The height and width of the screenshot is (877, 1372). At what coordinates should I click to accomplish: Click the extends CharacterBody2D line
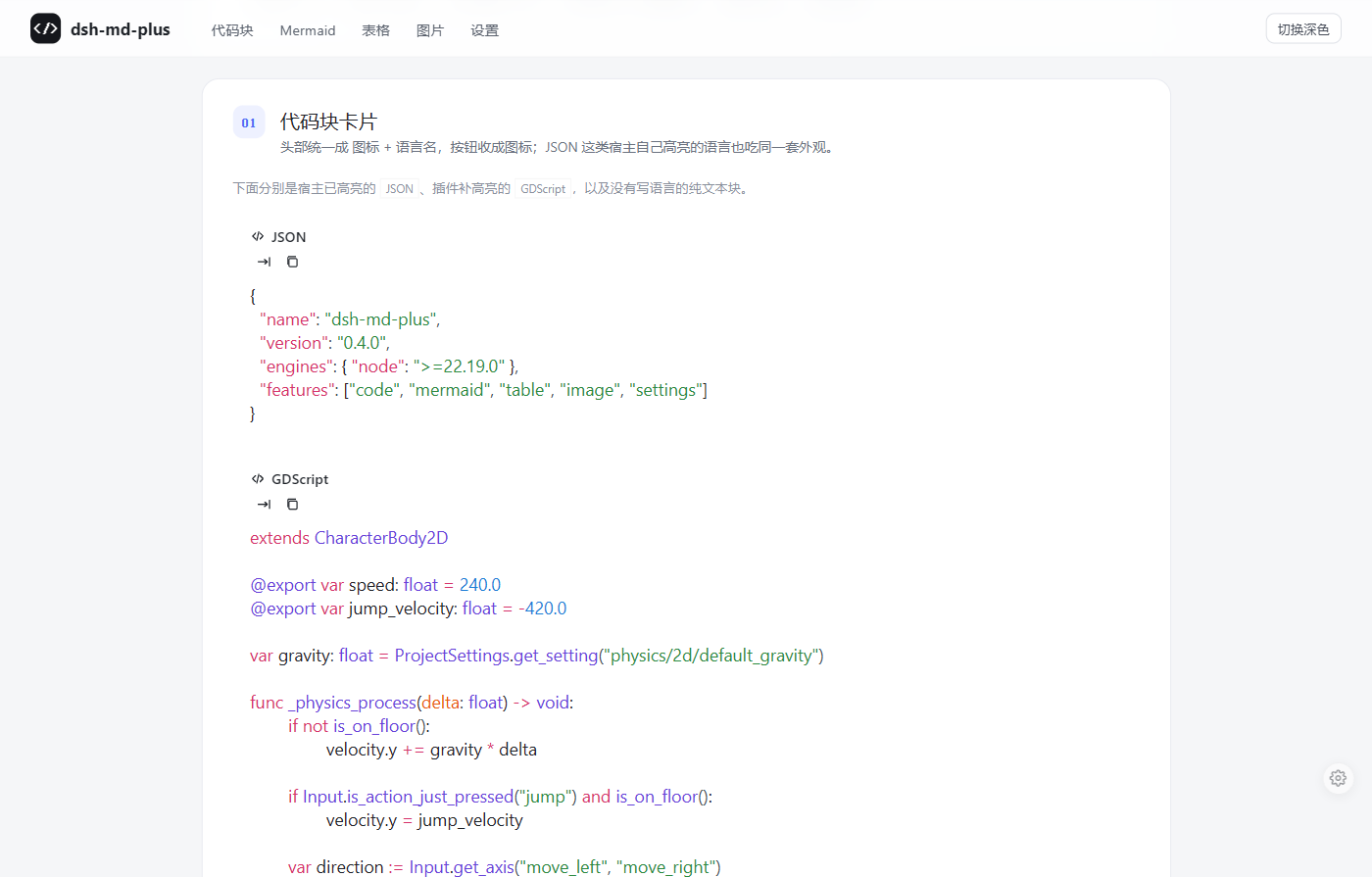pos(349,538)
